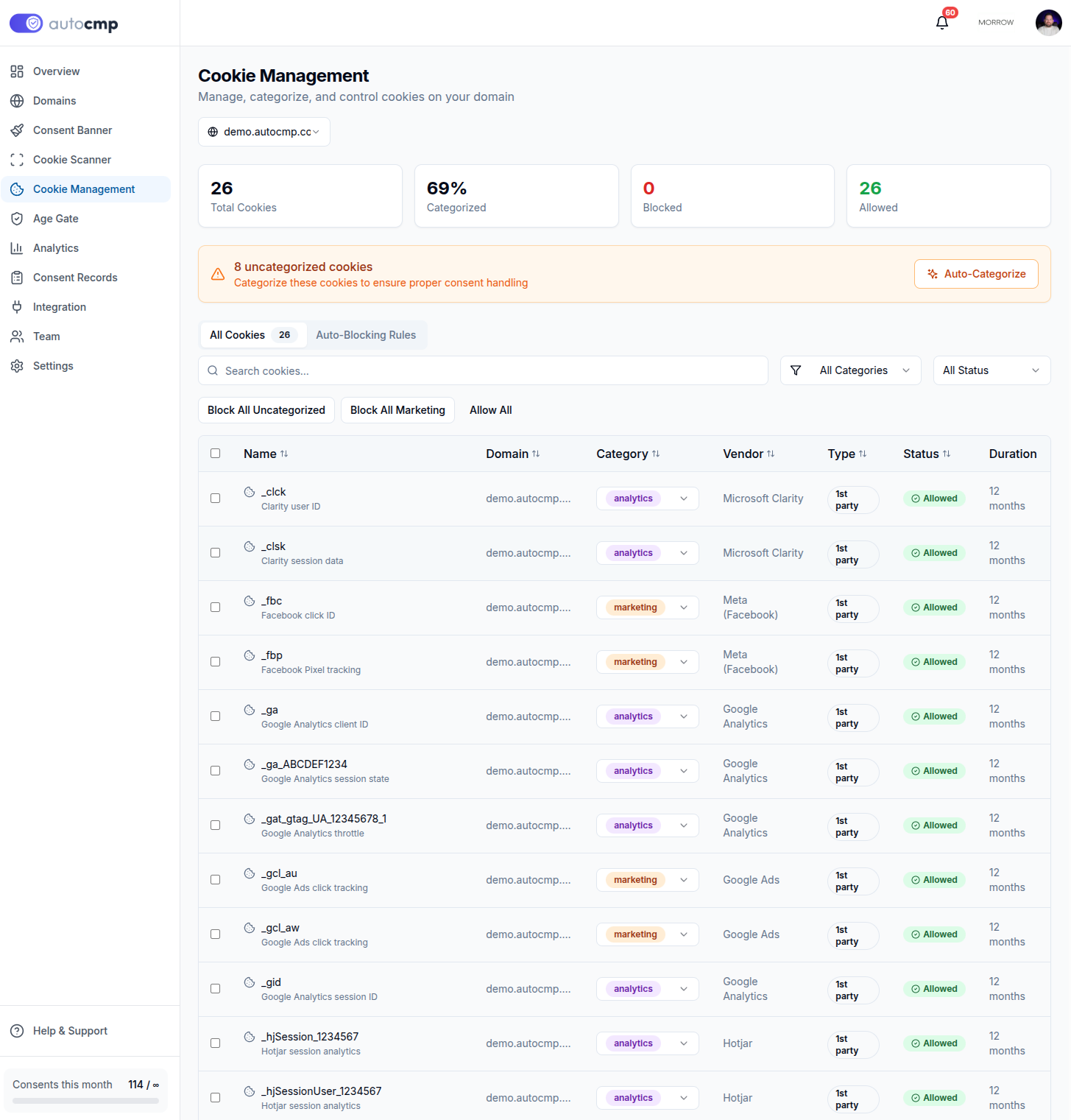This screenshot has height=1120, width=1071.
Task: Go to Domains in the sidebar
Action: [86, 101]
